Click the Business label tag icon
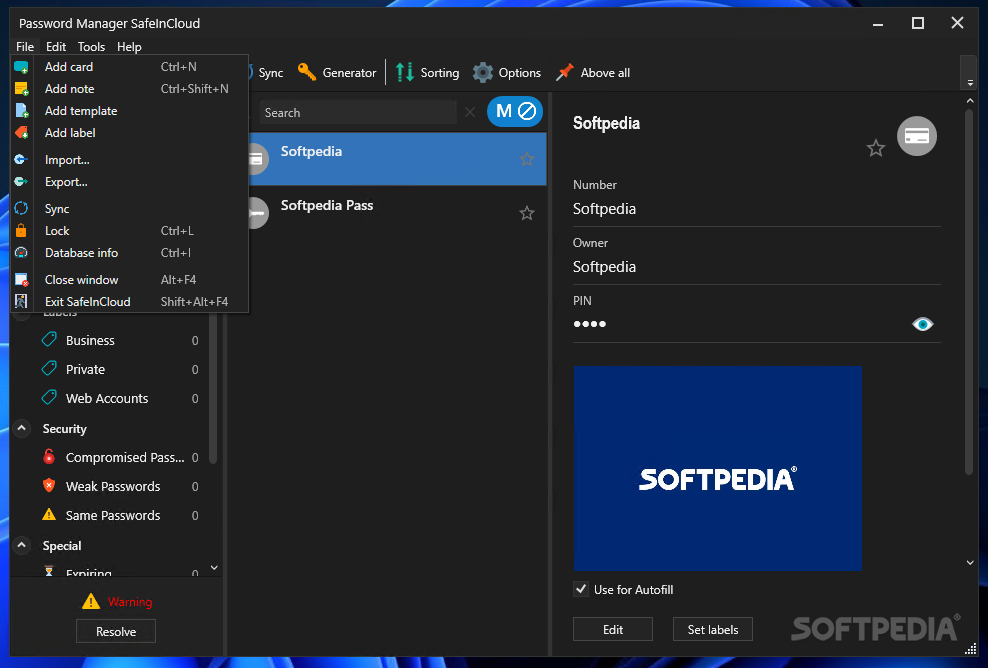Image resolution: width=988 pixels, height=668 pixels. (49, 340)
